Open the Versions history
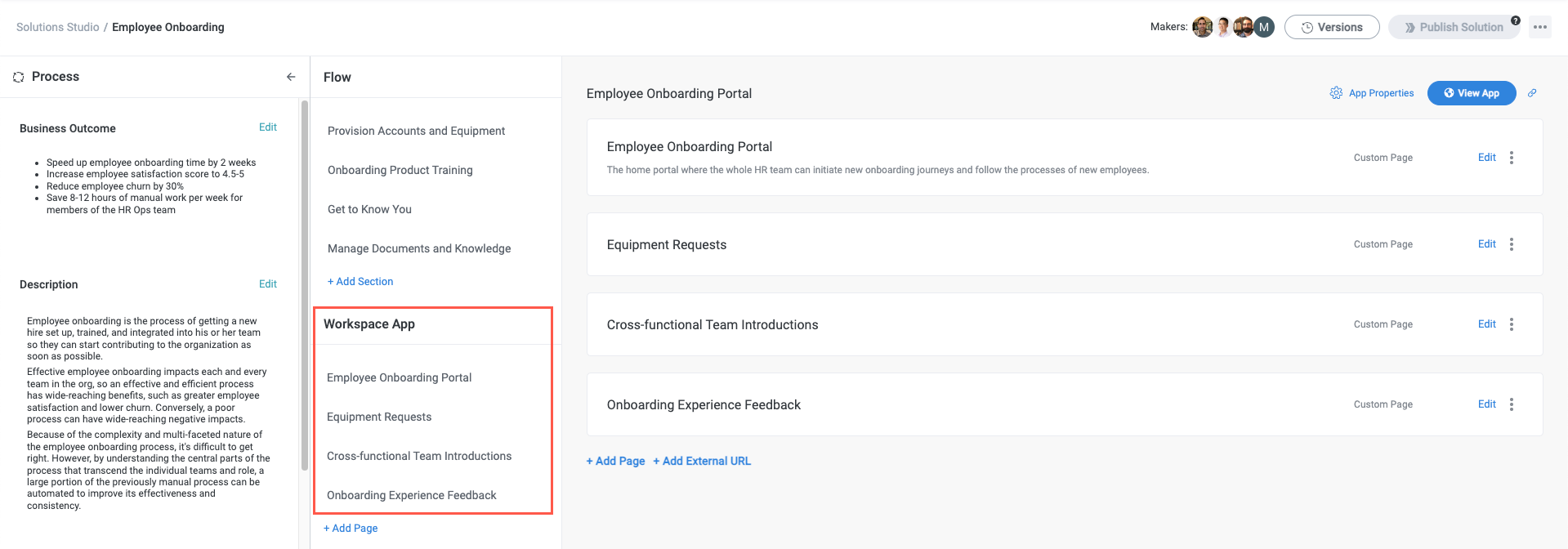The height and width of the screenshot is (549, 1568). pyautogui.click(x=1331, y=27)
